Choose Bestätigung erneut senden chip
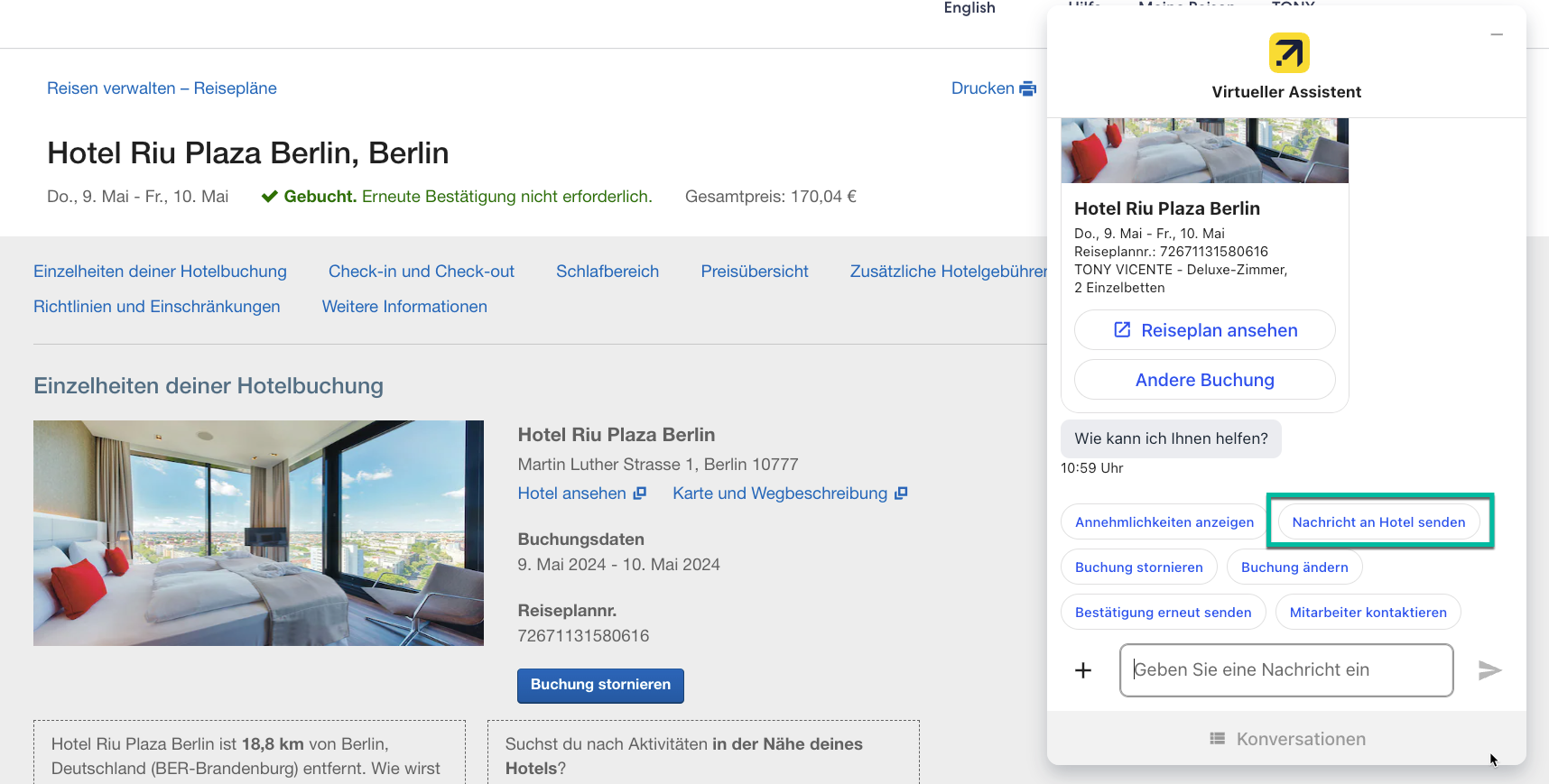The width and height of the screenshot is (1549, 784). (x=1164, y=613)
